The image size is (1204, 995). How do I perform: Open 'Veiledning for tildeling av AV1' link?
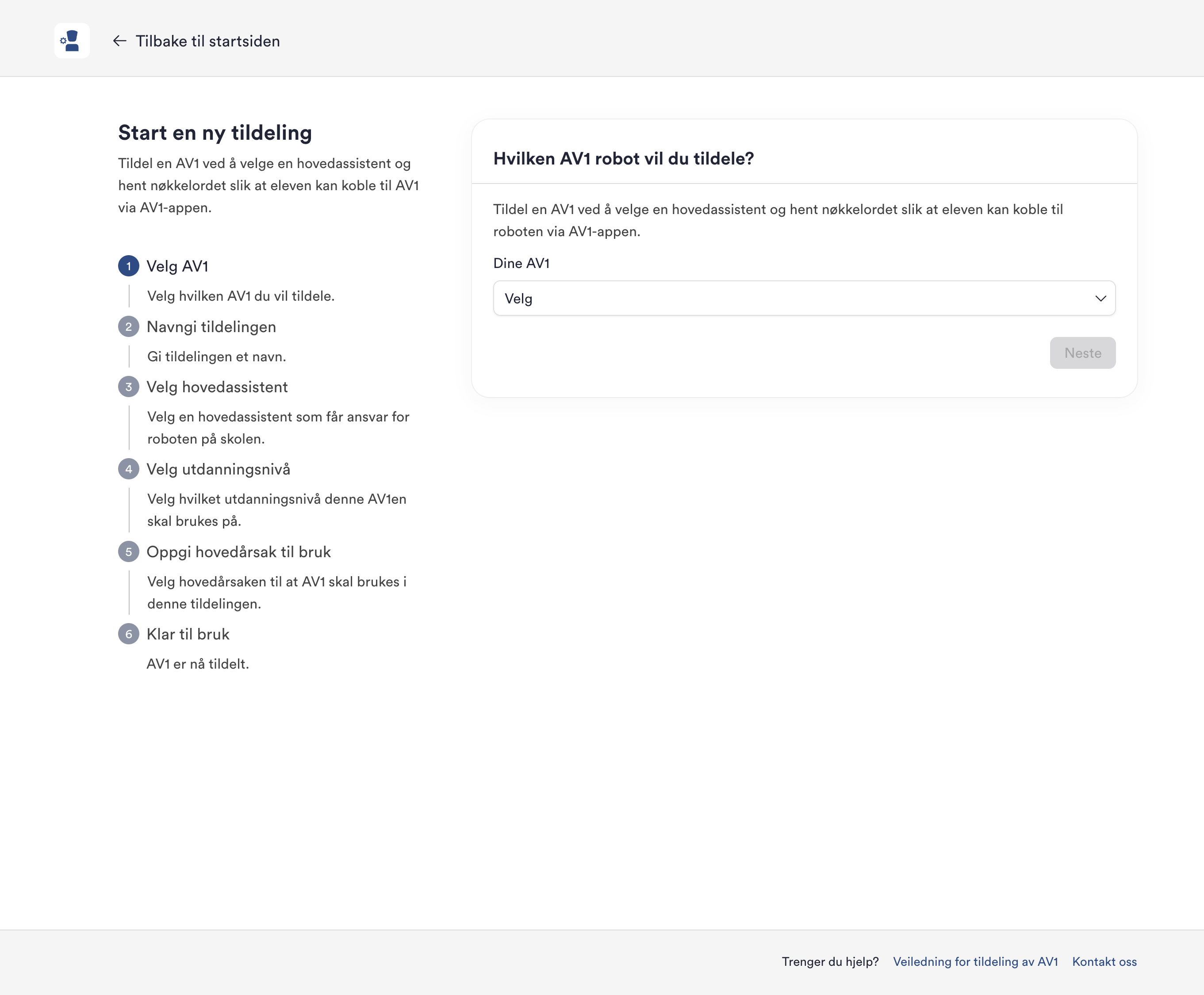tap(975, 962)
